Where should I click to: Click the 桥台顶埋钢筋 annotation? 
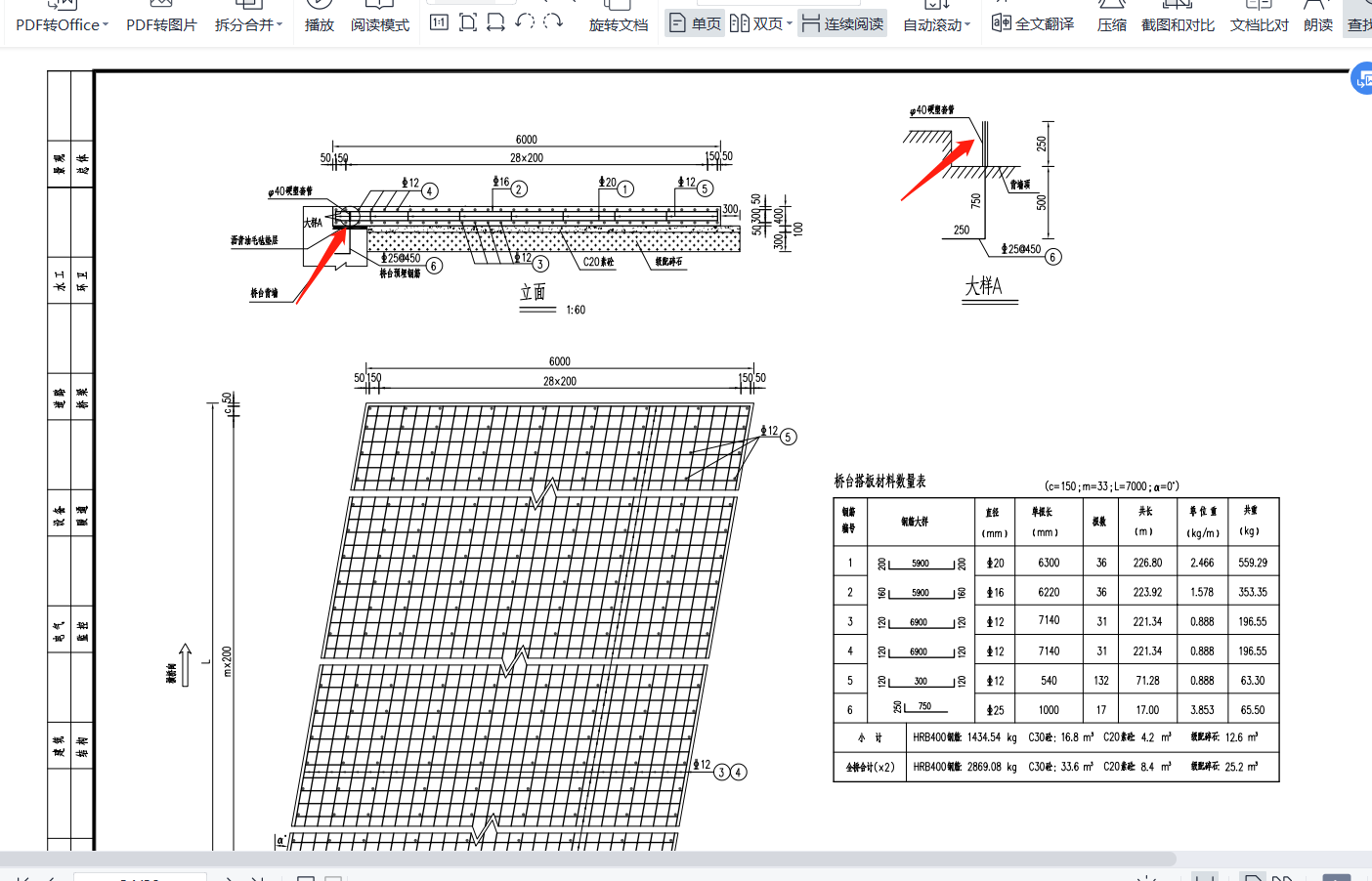400,273
